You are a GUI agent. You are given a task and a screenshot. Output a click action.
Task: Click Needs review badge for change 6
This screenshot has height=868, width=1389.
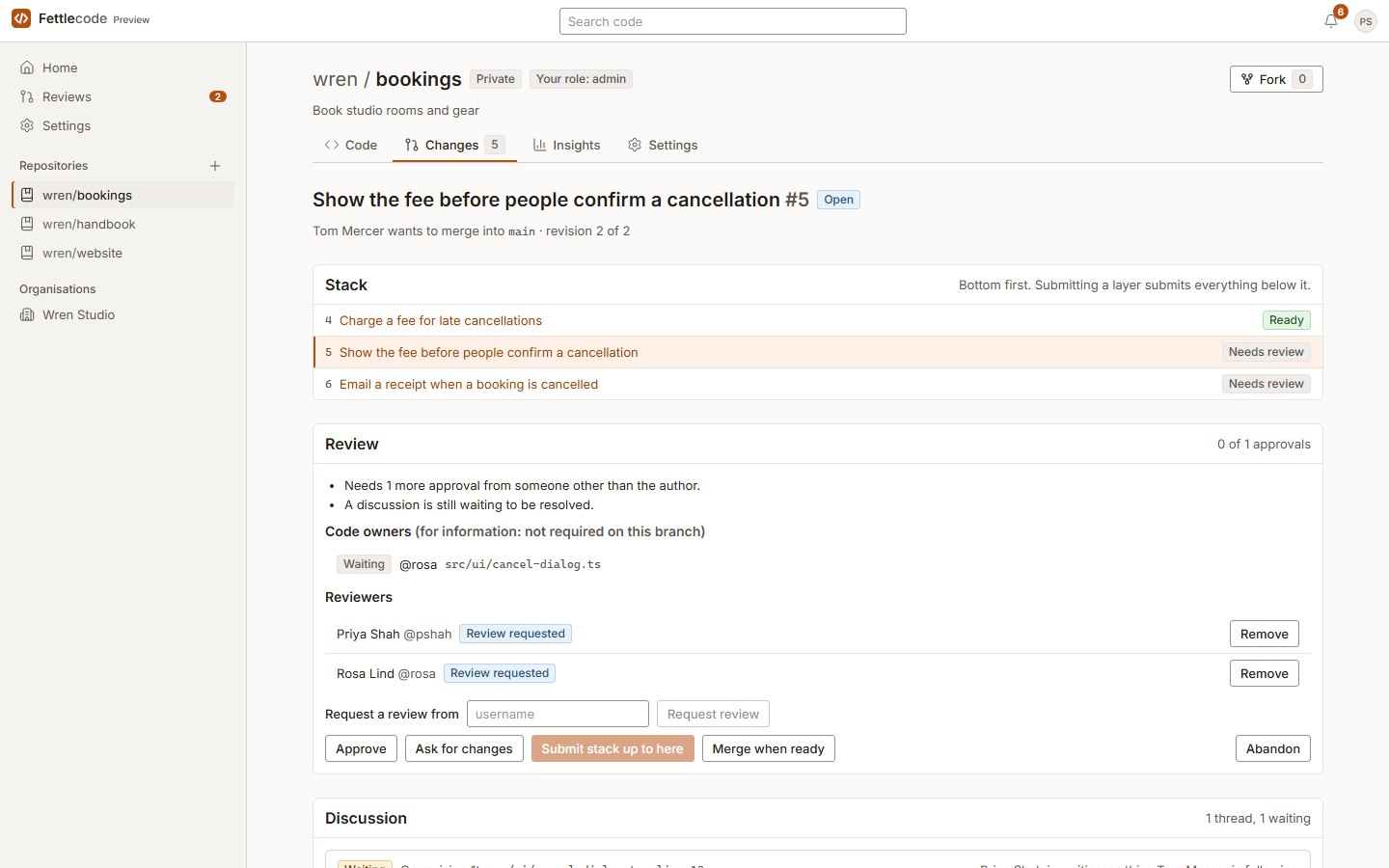[x=1266, y=384]
